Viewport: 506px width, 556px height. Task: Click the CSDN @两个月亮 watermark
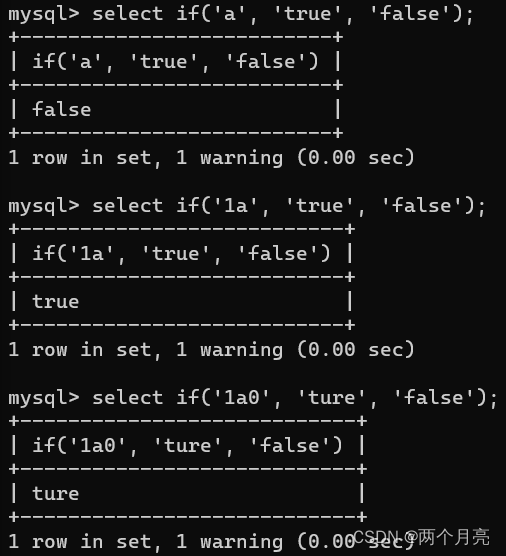422,538
